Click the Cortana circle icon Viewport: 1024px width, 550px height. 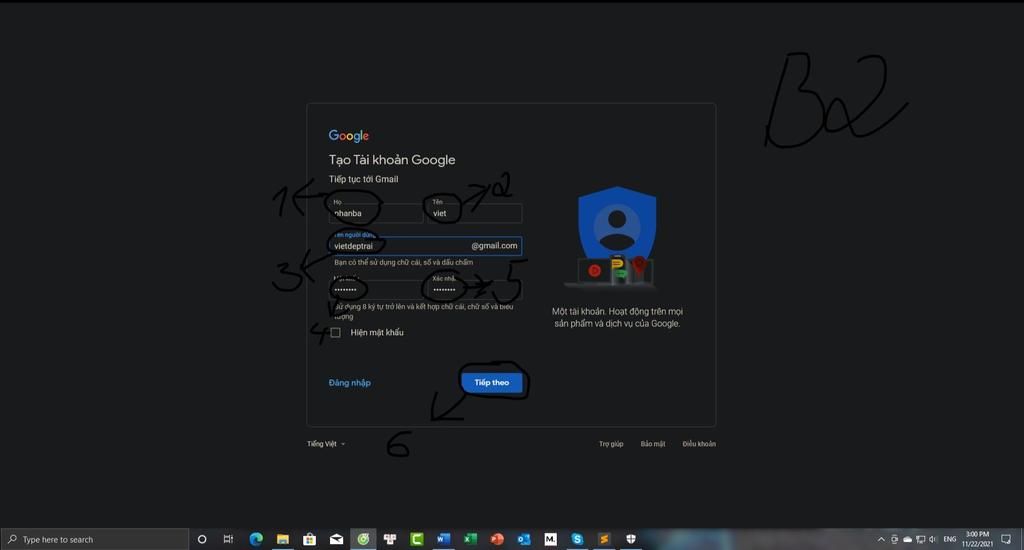point(202,539)
